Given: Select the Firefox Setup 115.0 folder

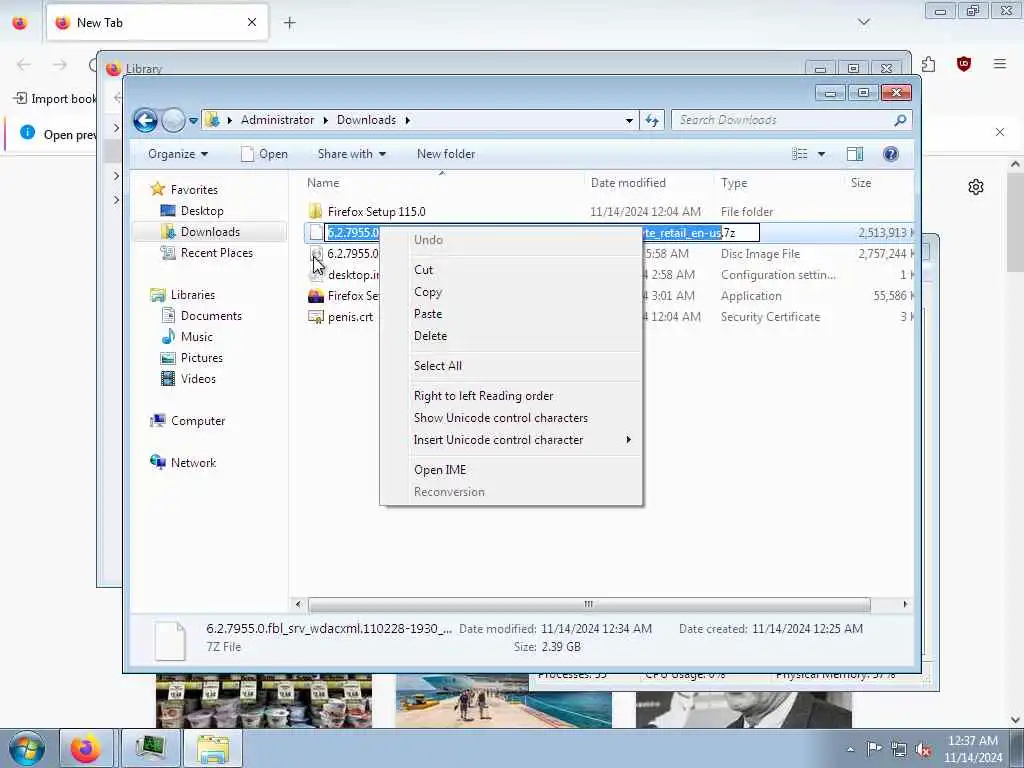Looking at the screenshot, I should point(376,212).
